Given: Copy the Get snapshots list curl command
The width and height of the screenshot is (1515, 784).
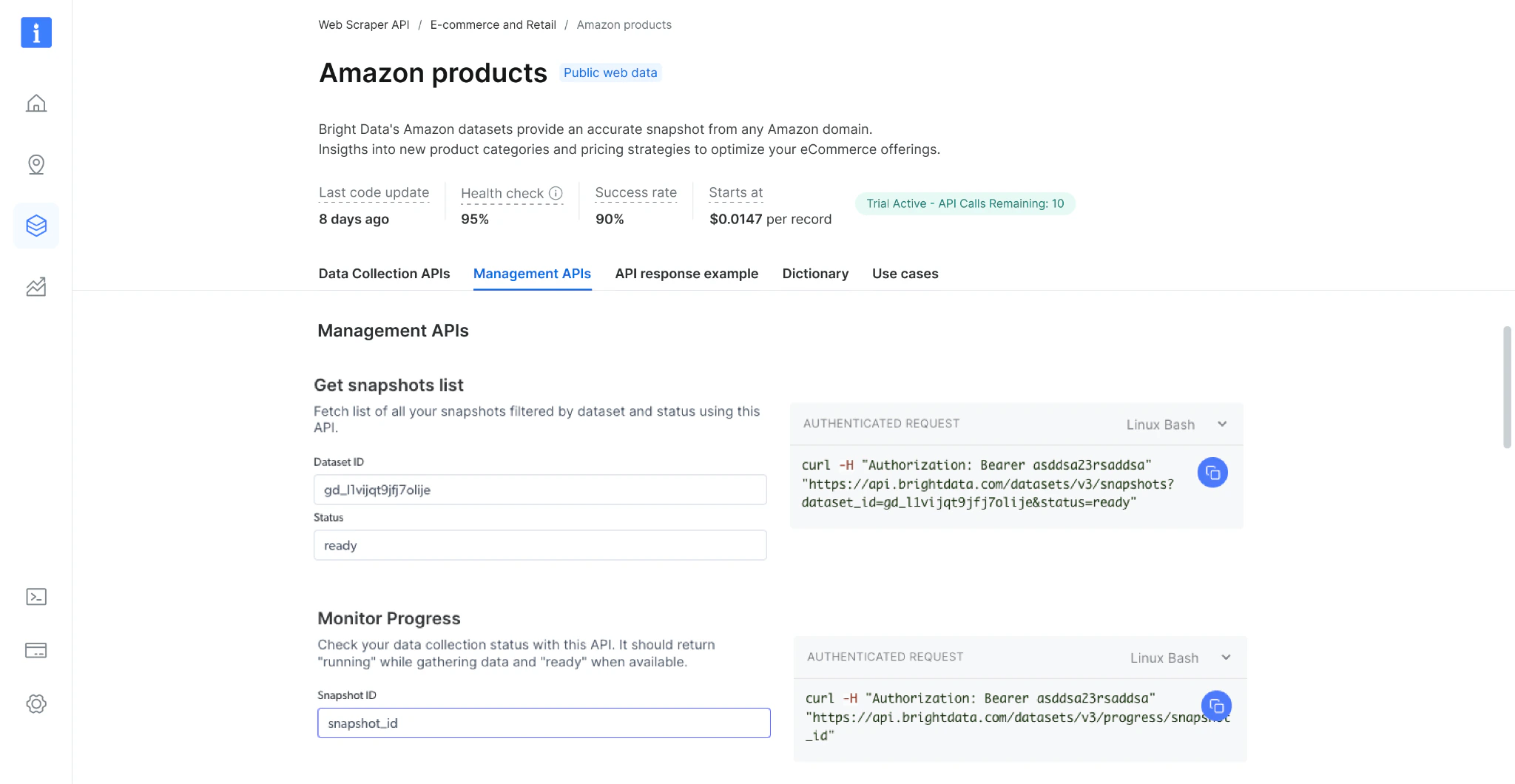Looking at the screenshot, I should [1212, 472].
